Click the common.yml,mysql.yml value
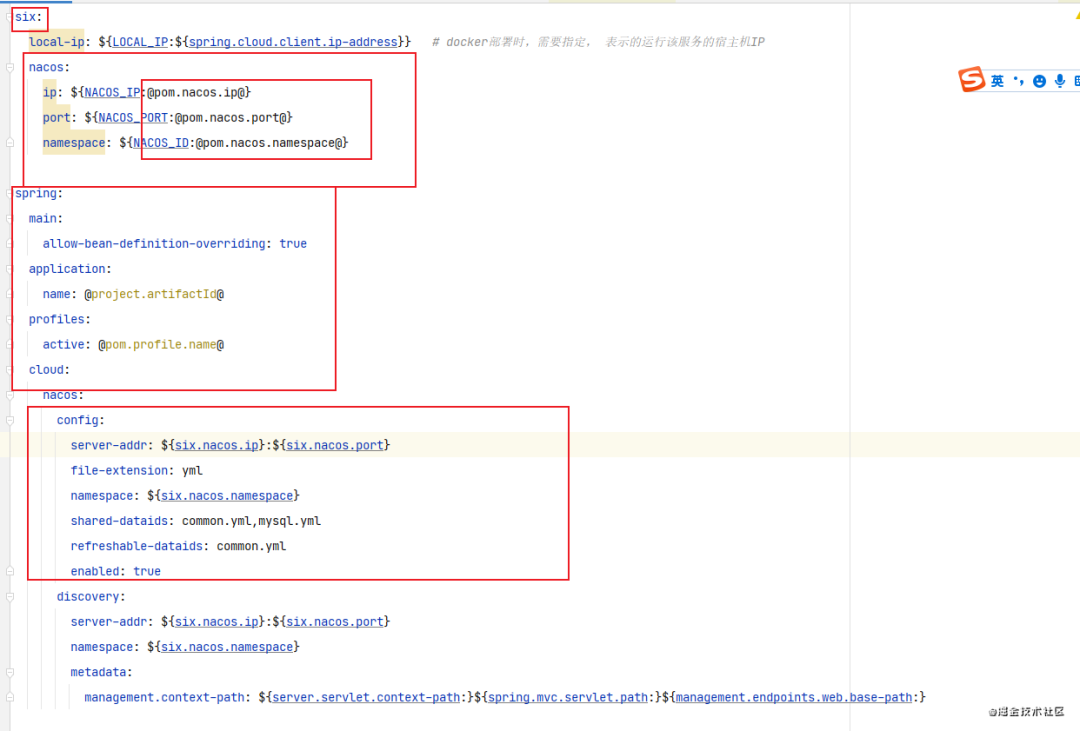The image size is (1080, 731). [x=251, y=521]
